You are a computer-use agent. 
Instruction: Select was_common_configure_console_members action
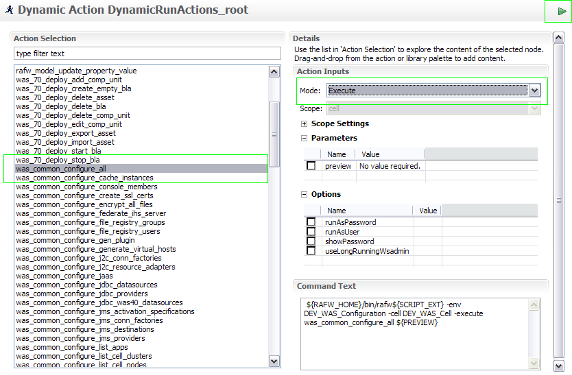(x=86, y=187)
